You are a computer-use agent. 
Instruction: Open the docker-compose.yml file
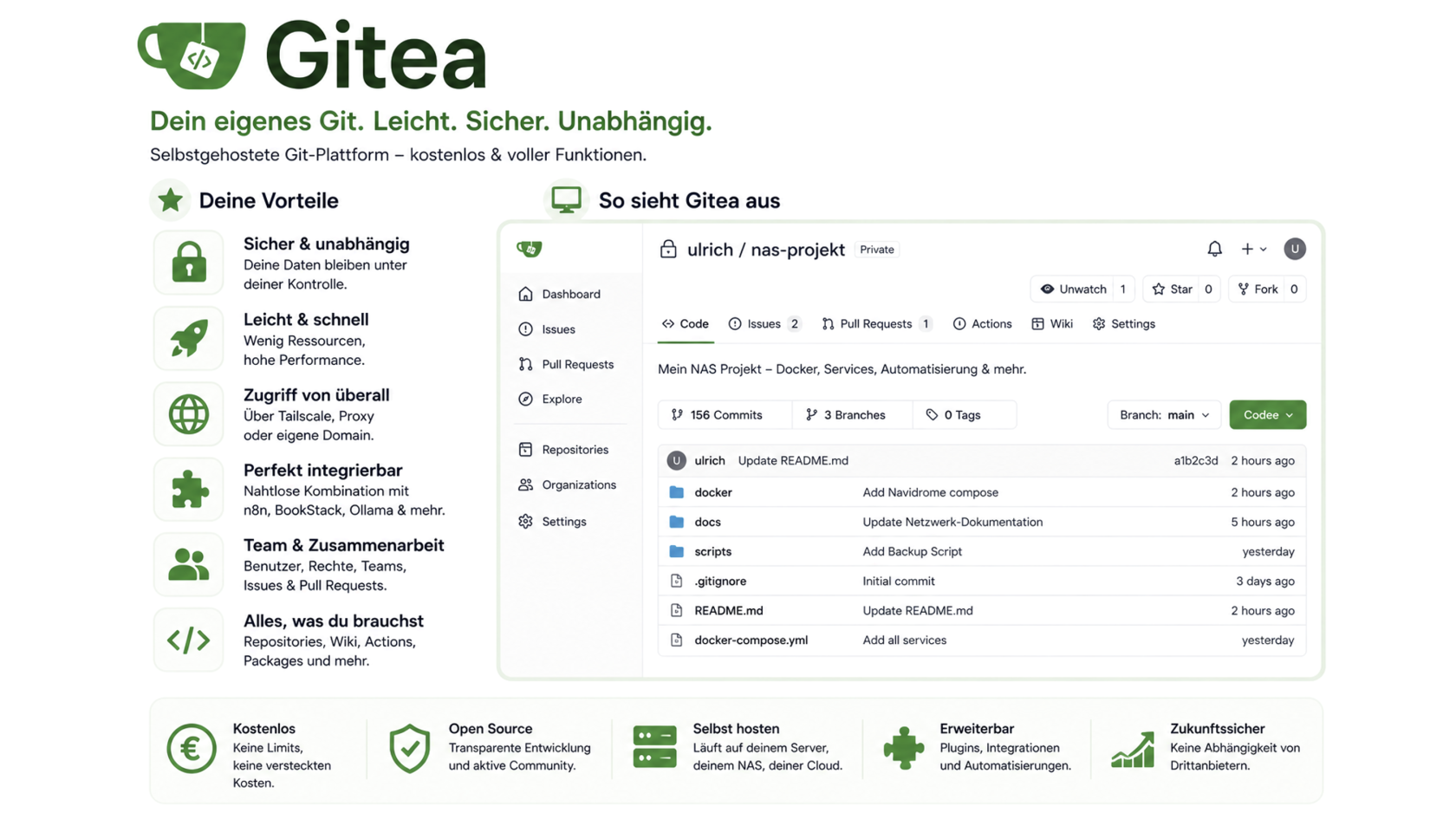pyautogui.click(x=751, y=640)
